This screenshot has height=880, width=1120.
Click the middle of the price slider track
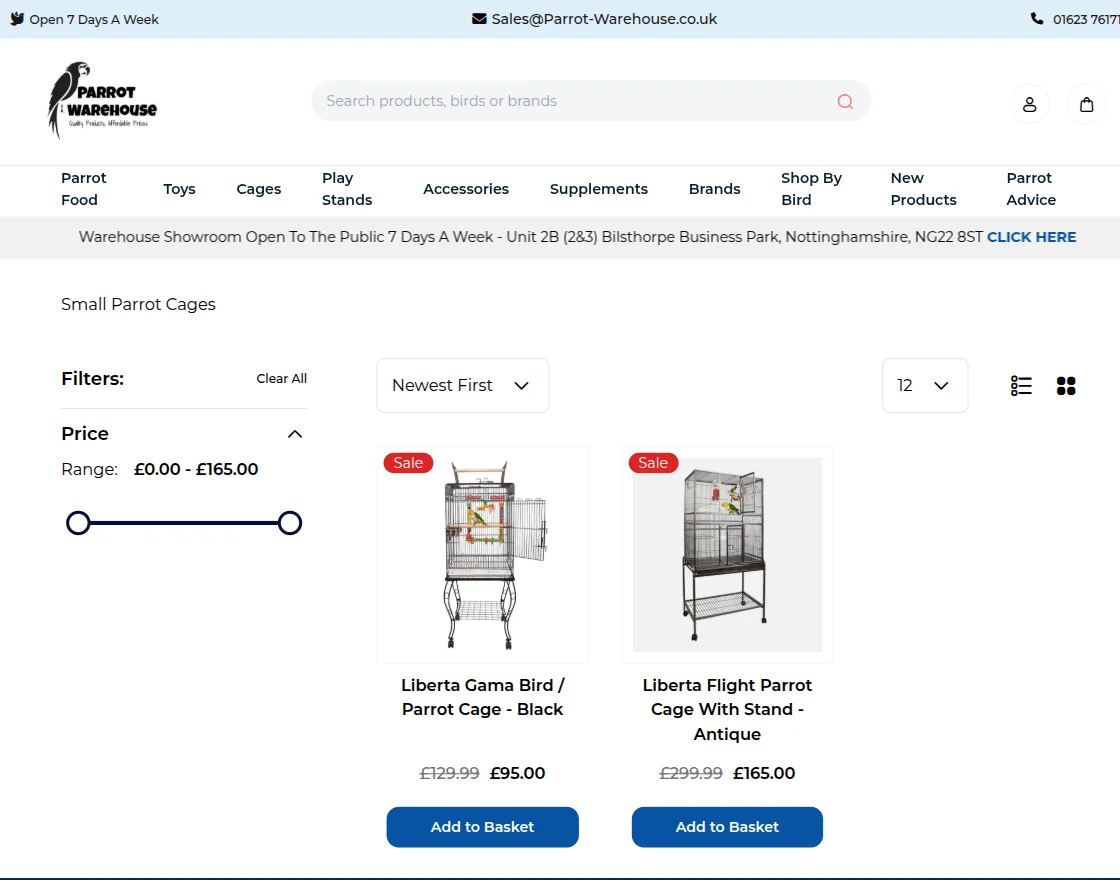click(184, 523)
